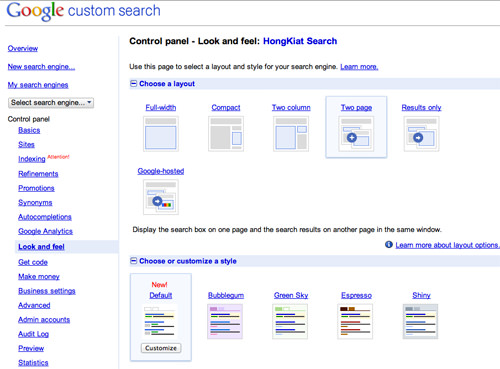Viewport: 500px width, 369px height.
Task: Collapse the Choose a layout section
Action: [x=133, y=83]
